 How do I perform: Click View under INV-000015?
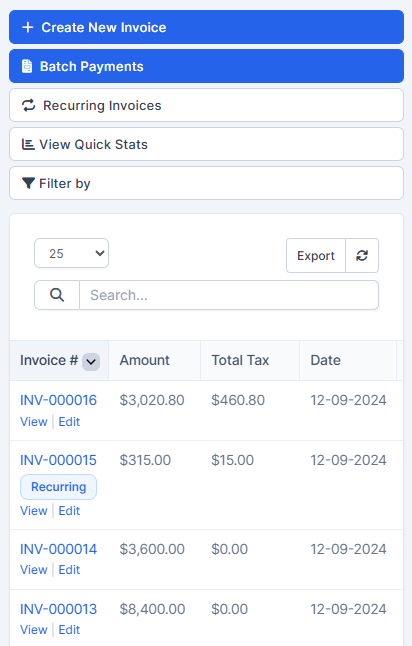(34, 511)
